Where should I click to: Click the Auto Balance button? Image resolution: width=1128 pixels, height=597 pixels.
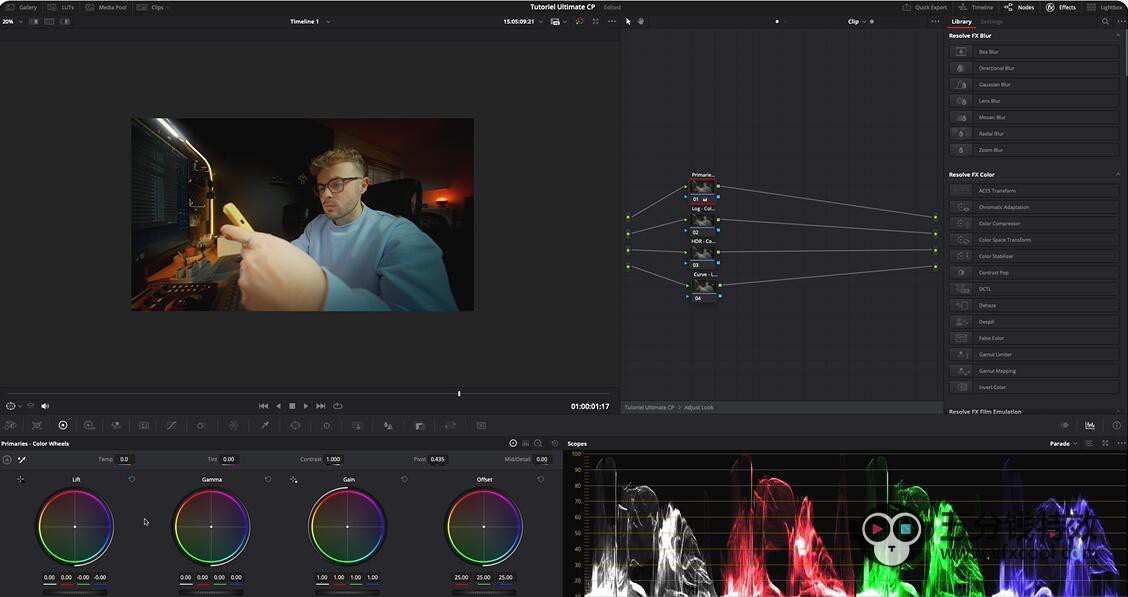point(7,460)
